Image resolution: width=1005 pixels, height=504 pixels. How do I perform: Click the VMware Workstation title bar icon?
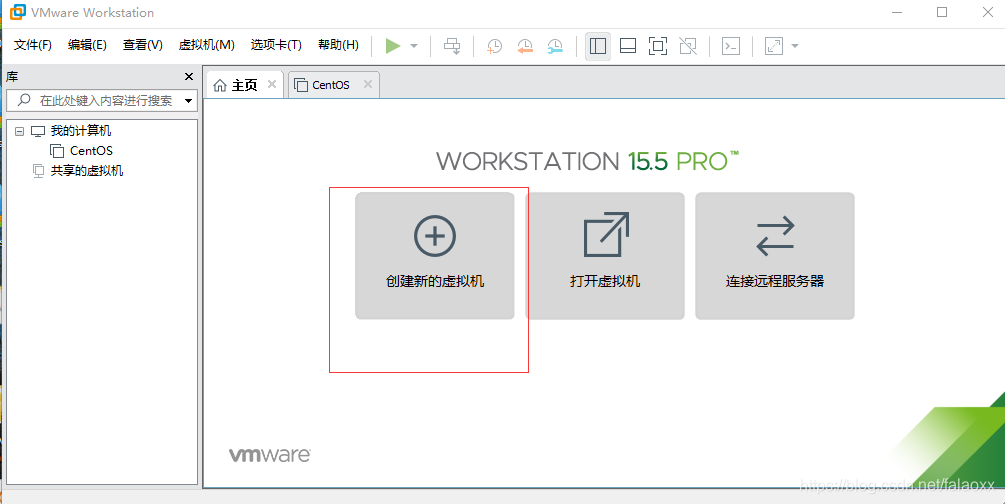pyautogui.click(x=18, y=12)
